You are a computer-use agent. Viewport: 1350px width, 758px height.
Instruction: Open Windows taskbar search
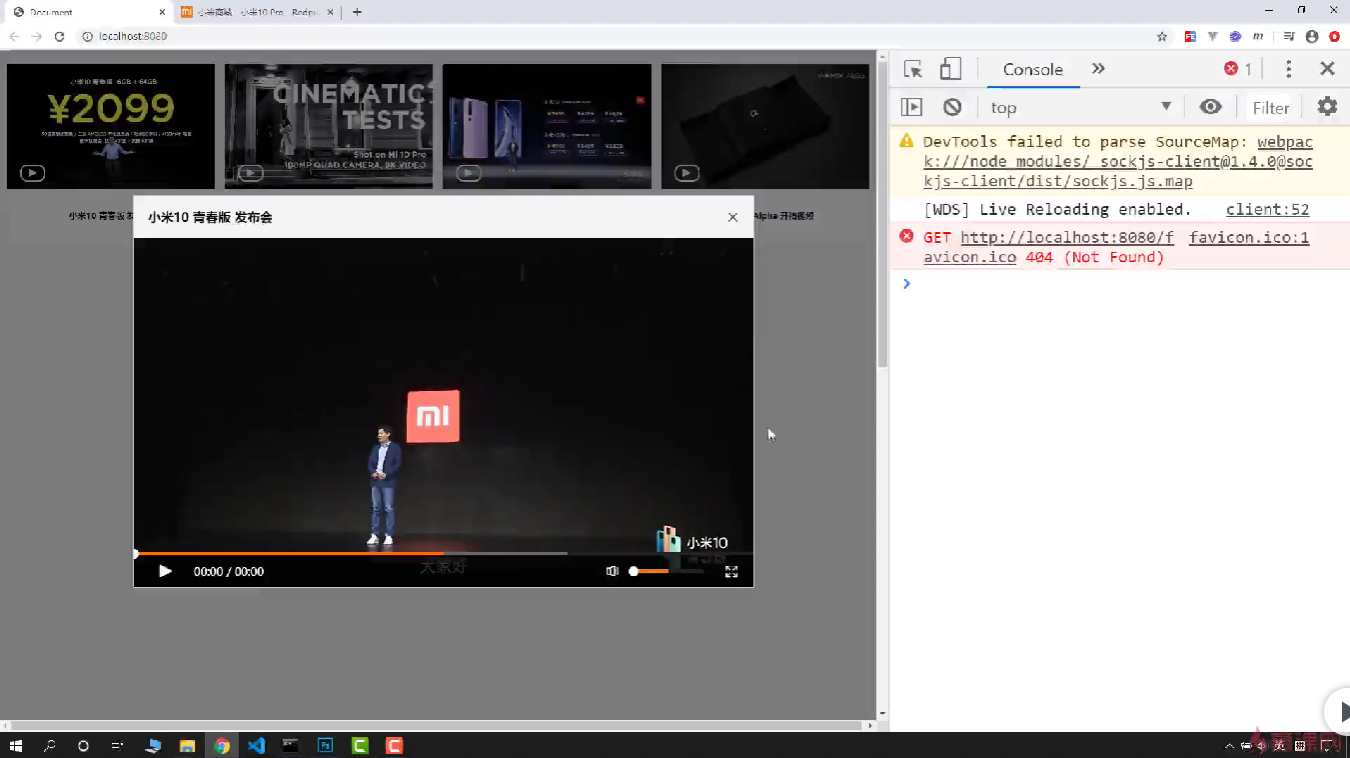49,745
